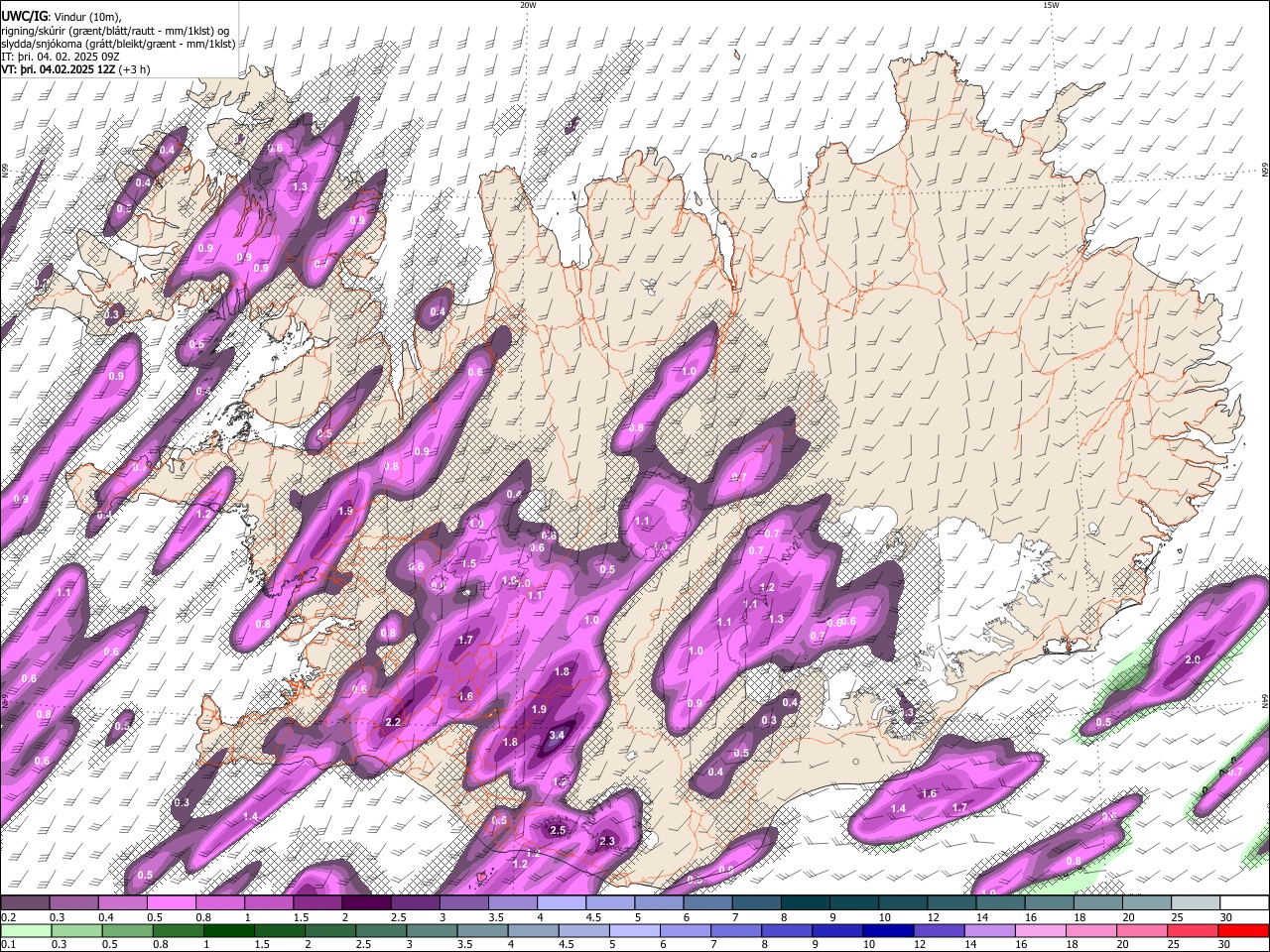Pick the pale green swatch between 0.1 and 0.3, lower legend

pyautogui.click(x=25, y=930)
